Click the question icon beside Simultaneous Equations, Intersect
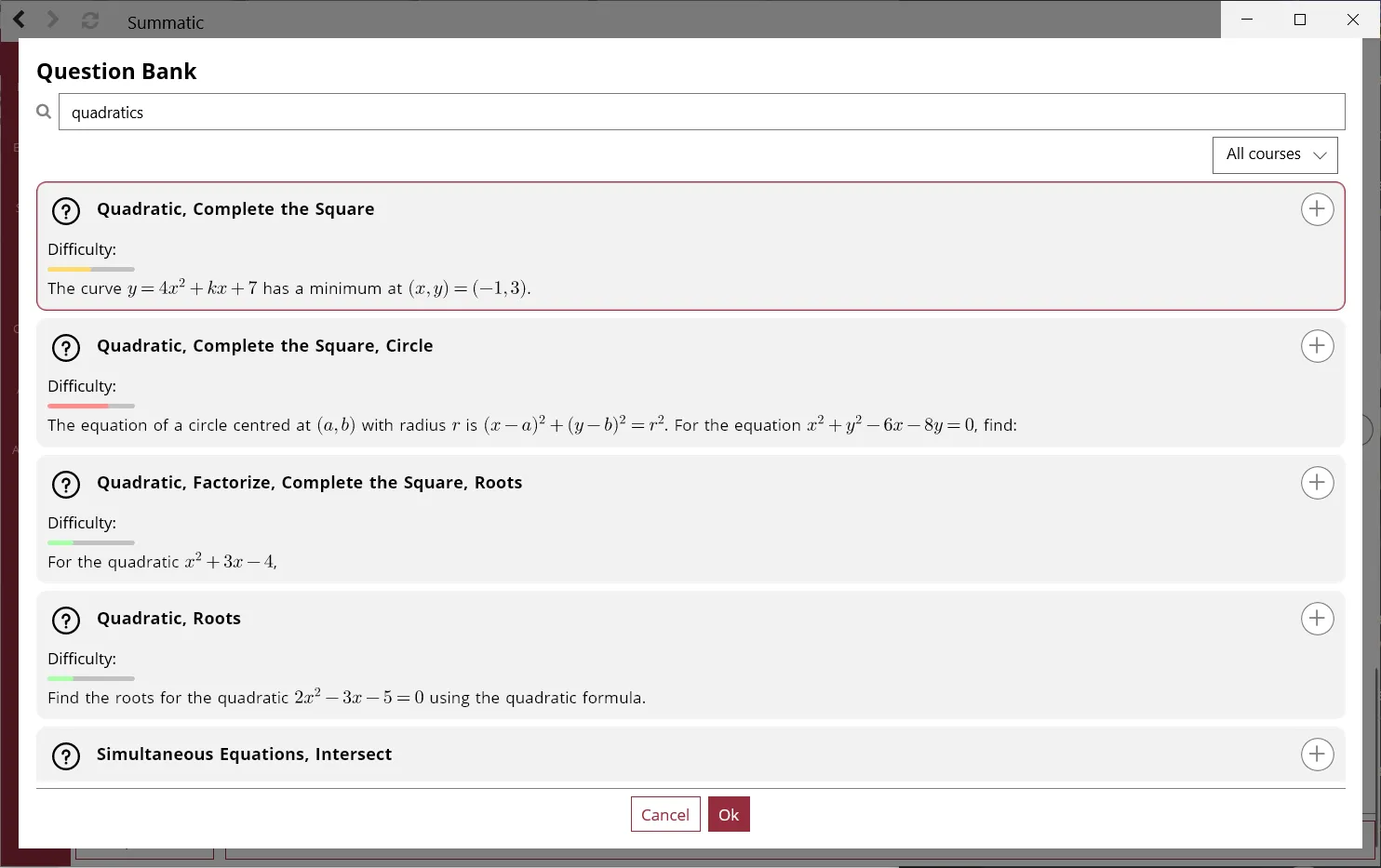Screen dimensions: 1381x868 pos(66,756)
